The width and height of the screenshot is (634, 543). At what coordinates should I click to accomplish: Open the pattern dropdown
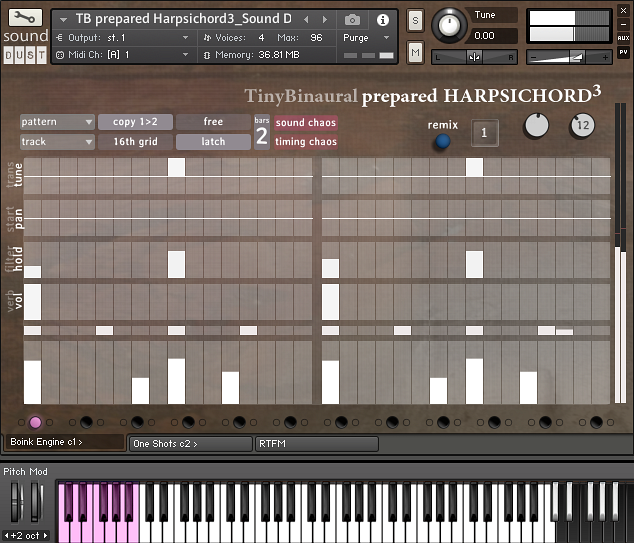point(57,122)
